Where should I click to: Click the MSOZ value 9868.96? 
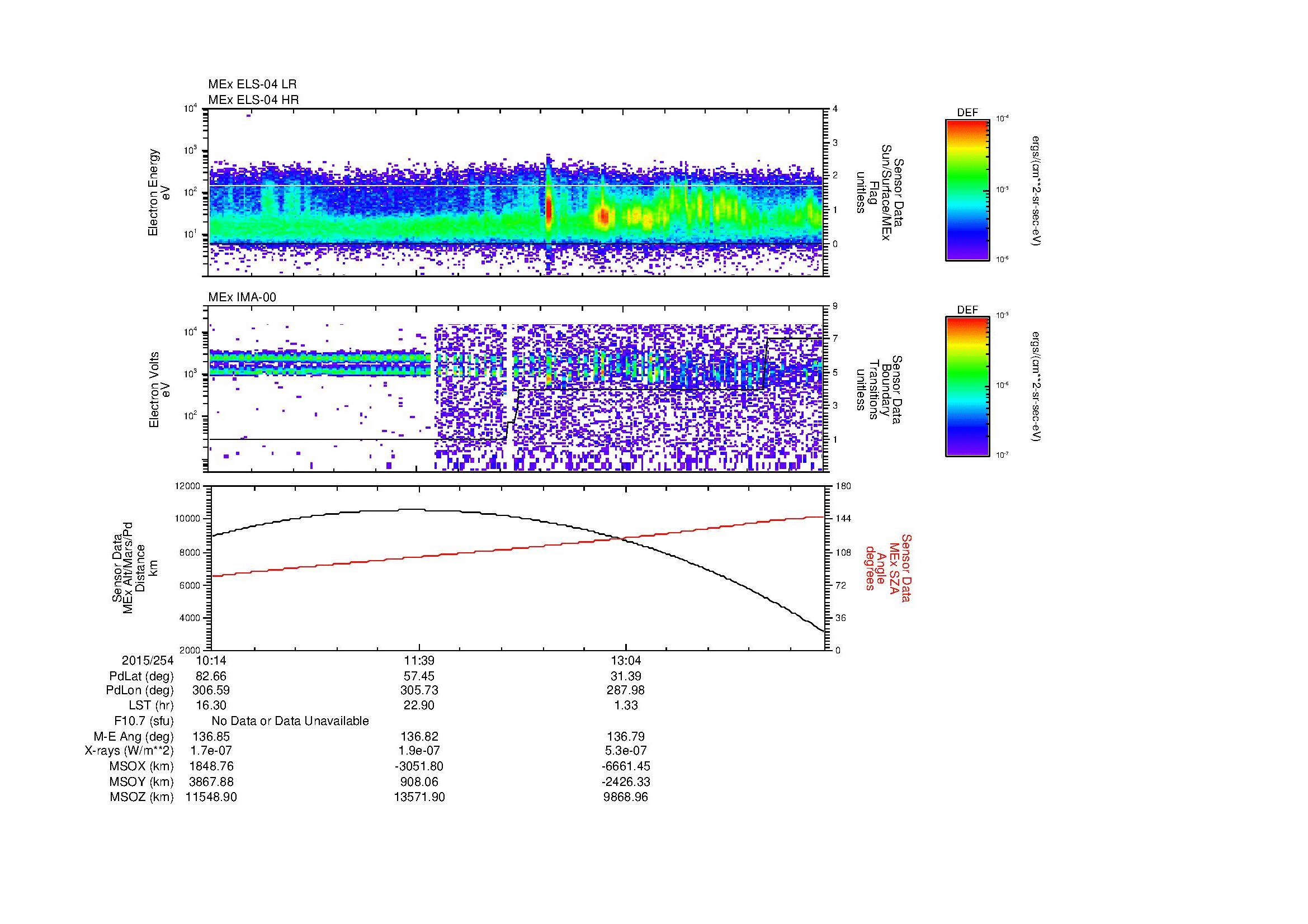pos(626,797)
